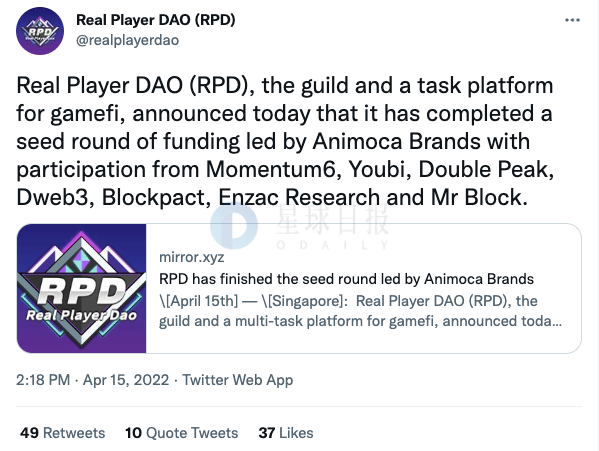Click the tweet text line mentioning Momentum6
The image size is (599, 451).
coord(285,169)
